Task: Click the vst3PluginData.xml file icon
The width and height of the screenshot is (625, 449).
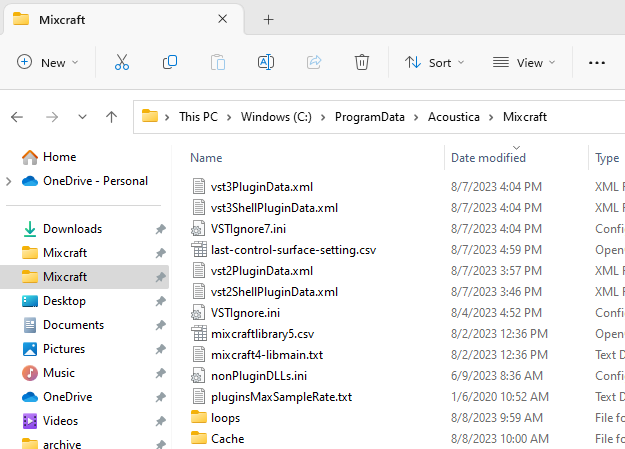Action: 199,186
